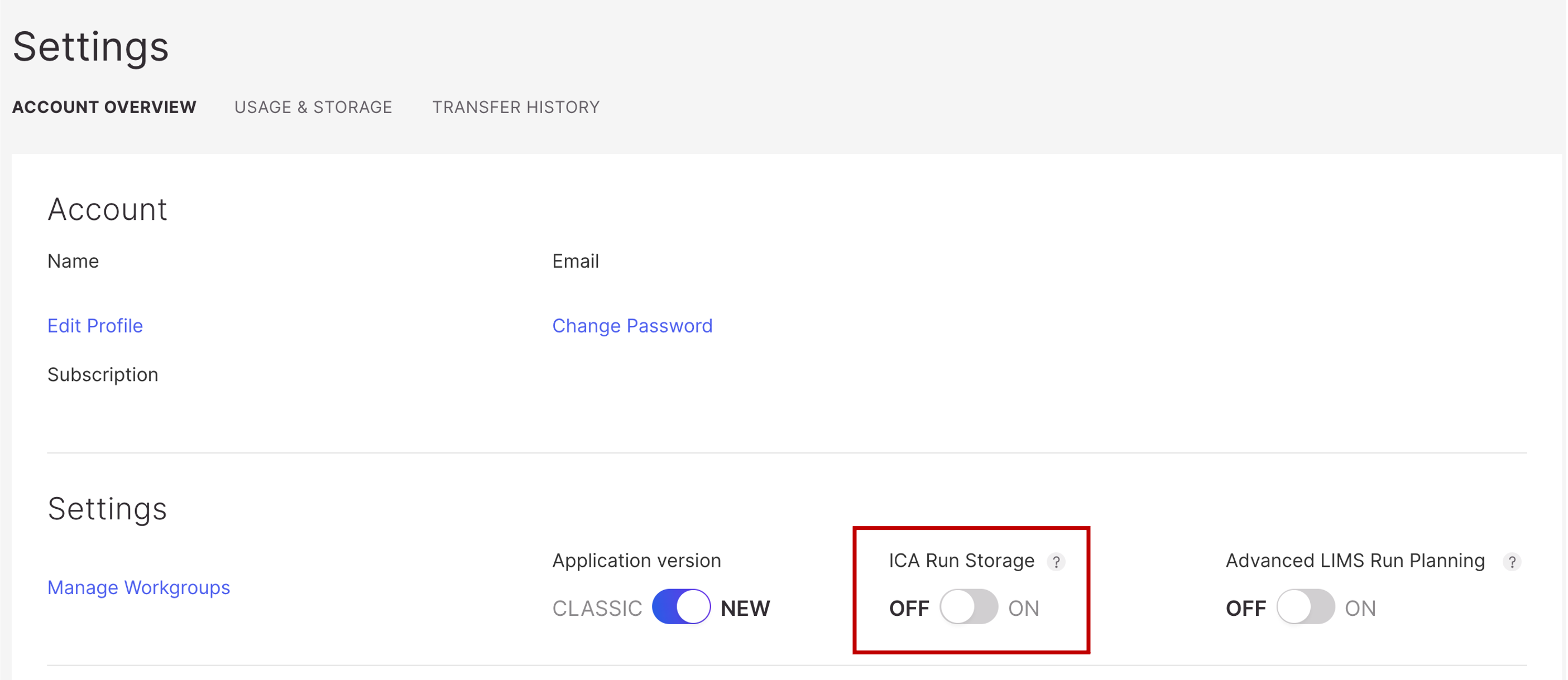Click the OFF label for ICA Run Storage

point(909,608)
